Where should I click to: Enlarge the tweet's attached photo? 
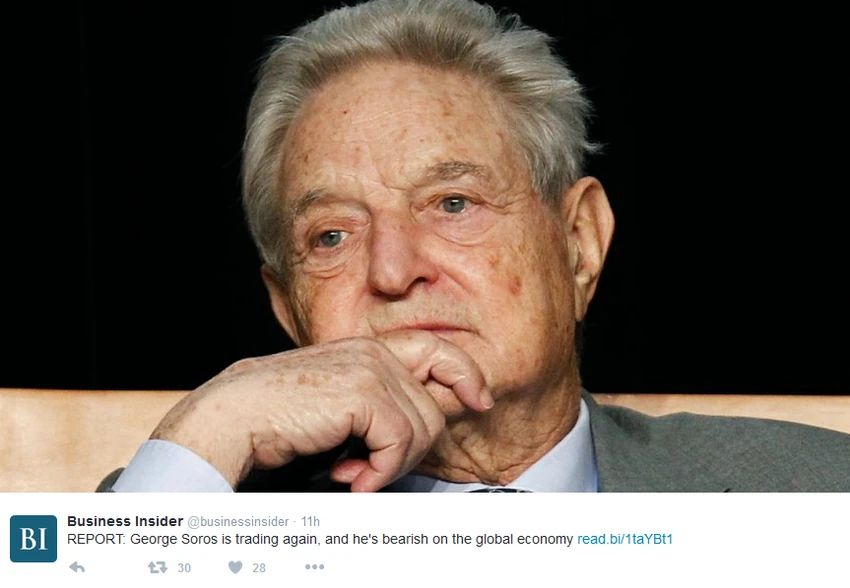pyautogui.click(x=425, y=246)
